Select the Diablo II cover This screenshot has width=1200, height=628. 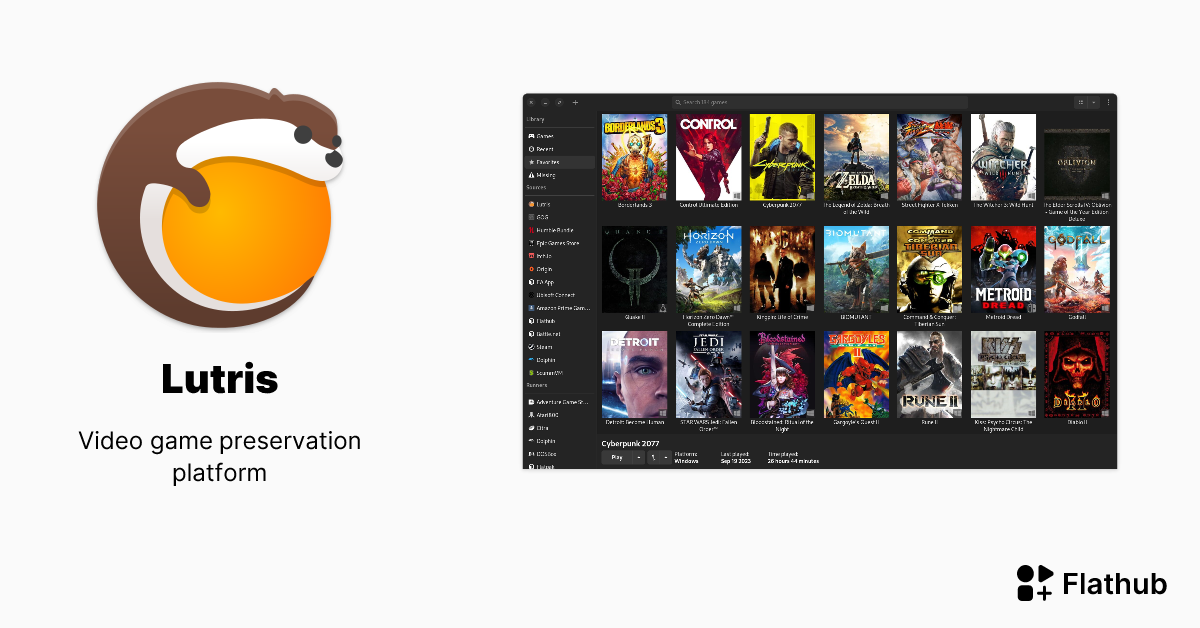[x=1077, y=375]
